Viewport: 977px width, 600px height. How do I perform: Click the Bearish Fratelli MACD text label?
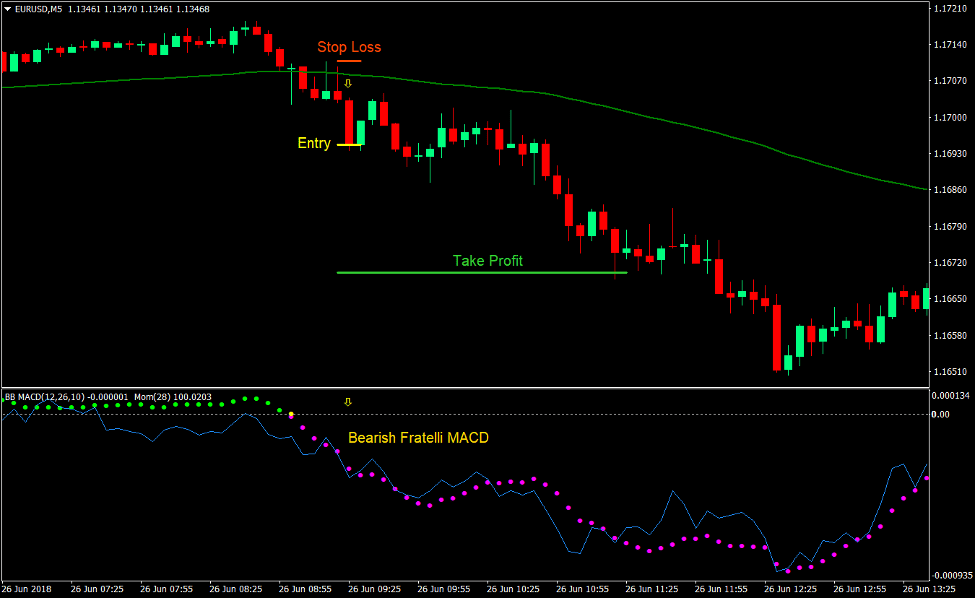418,437
